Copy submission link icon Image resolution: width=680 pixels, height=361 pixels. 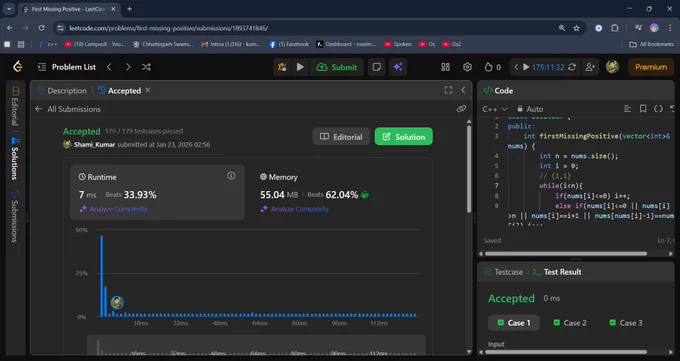click(x=461, y=109)
